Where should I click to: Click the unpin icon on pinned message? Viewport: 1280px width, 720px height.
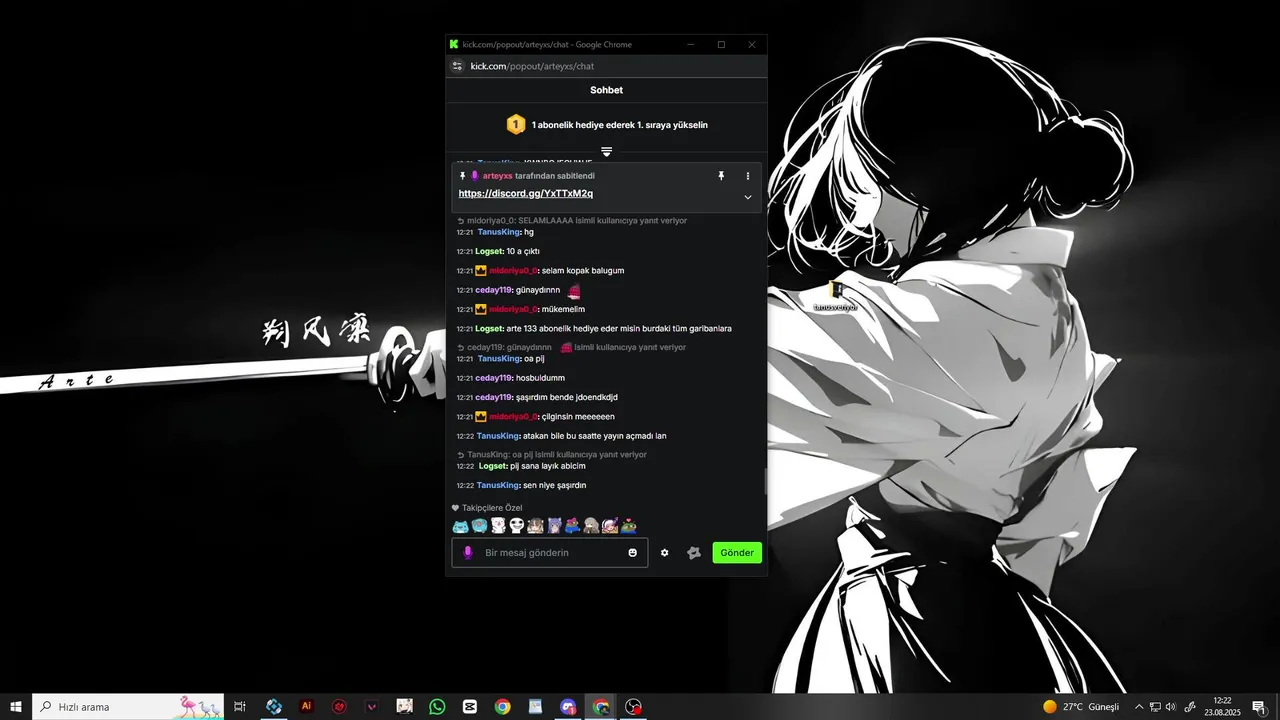point(720,176)
